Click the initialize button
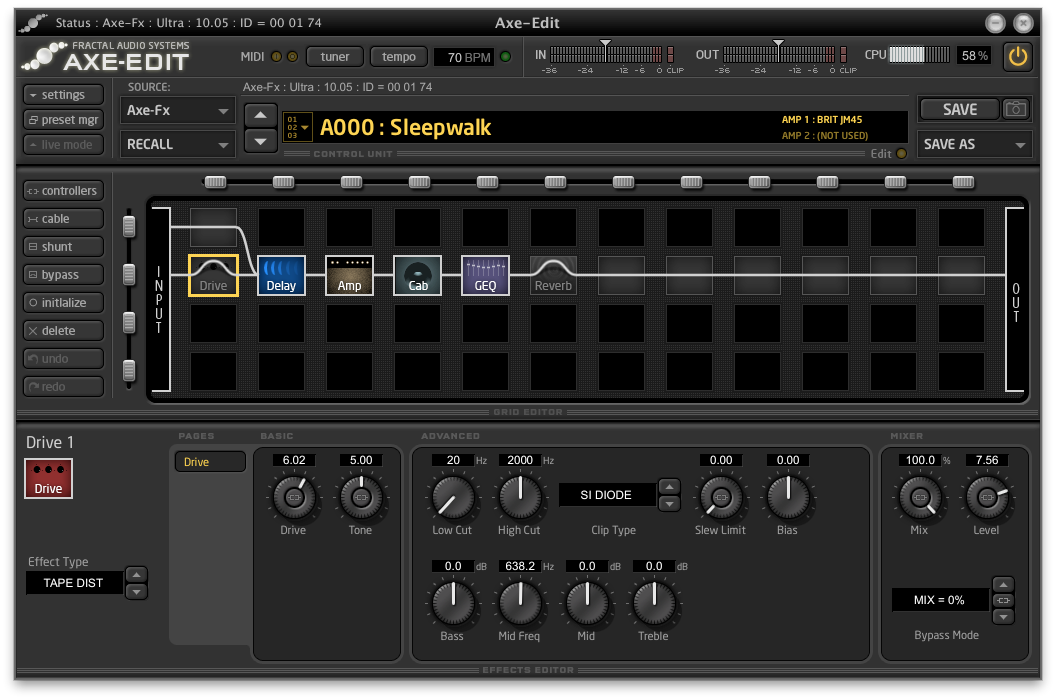Screen dimensions: 1056x700 [x=63, y=303]
